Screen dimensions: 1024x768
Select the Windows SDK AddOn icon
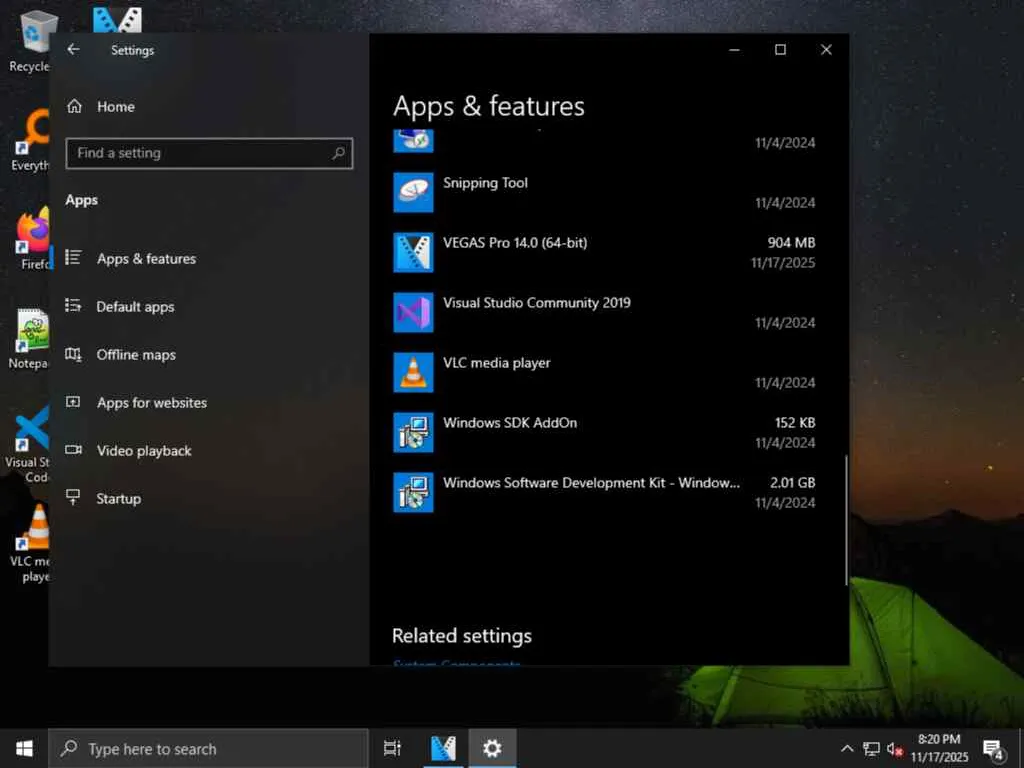click(x=413, y=433)
